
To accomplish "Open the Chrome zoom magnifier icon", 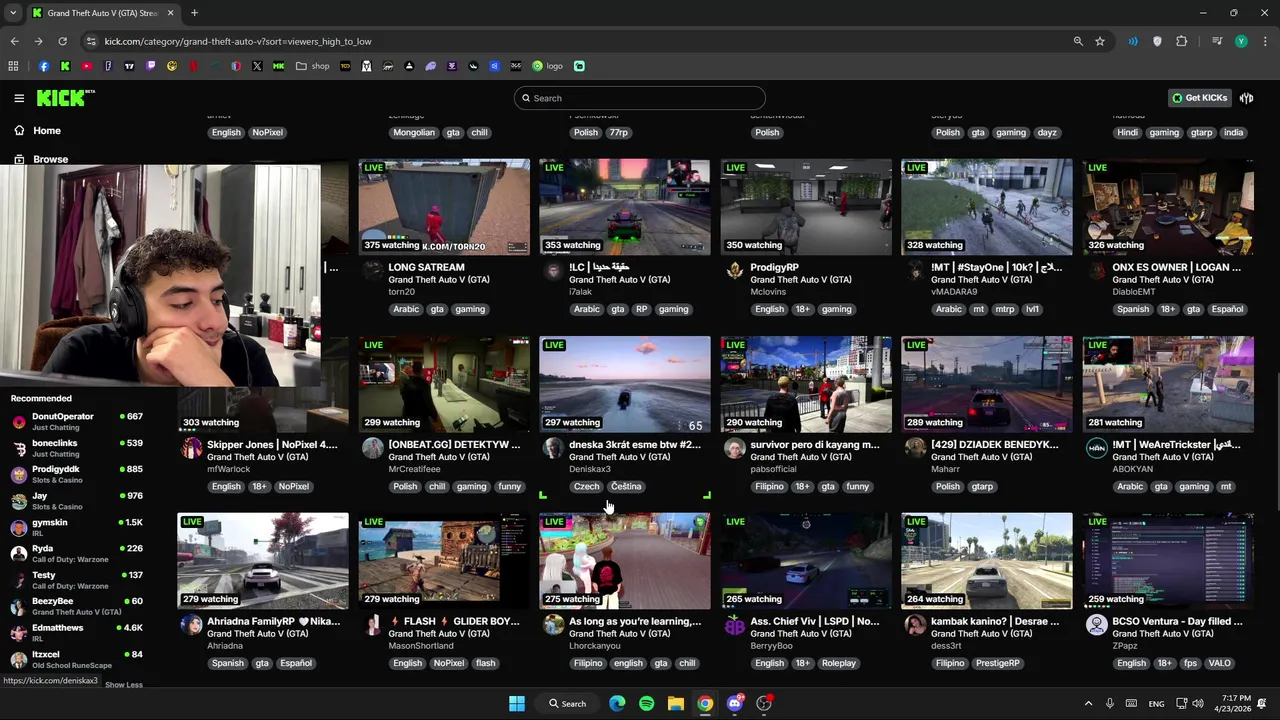I will coord(1078,41).
